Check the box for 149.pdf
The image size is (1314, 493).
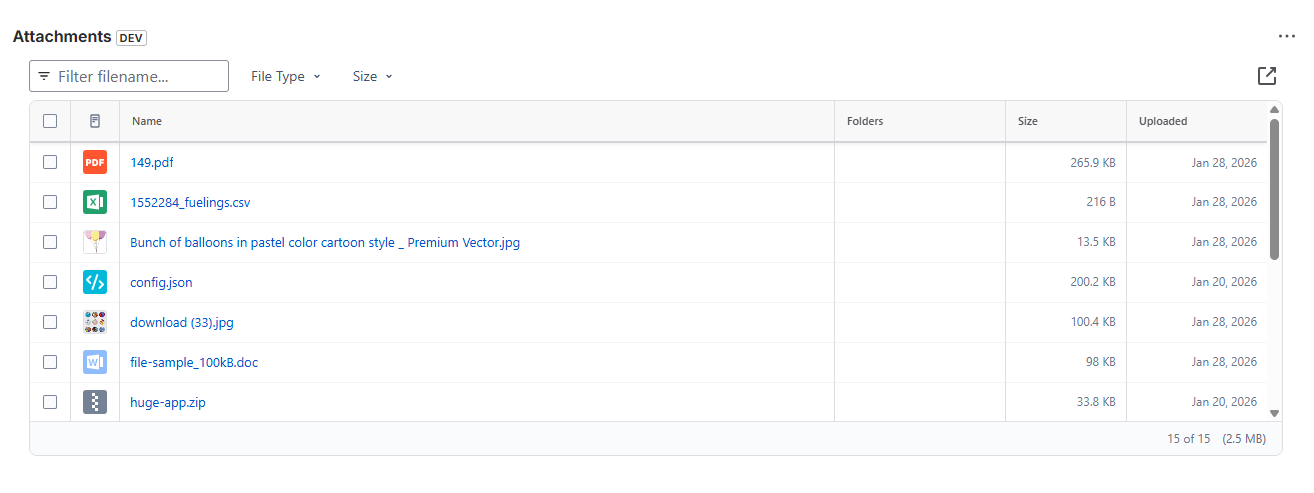[x=50, y=162]
